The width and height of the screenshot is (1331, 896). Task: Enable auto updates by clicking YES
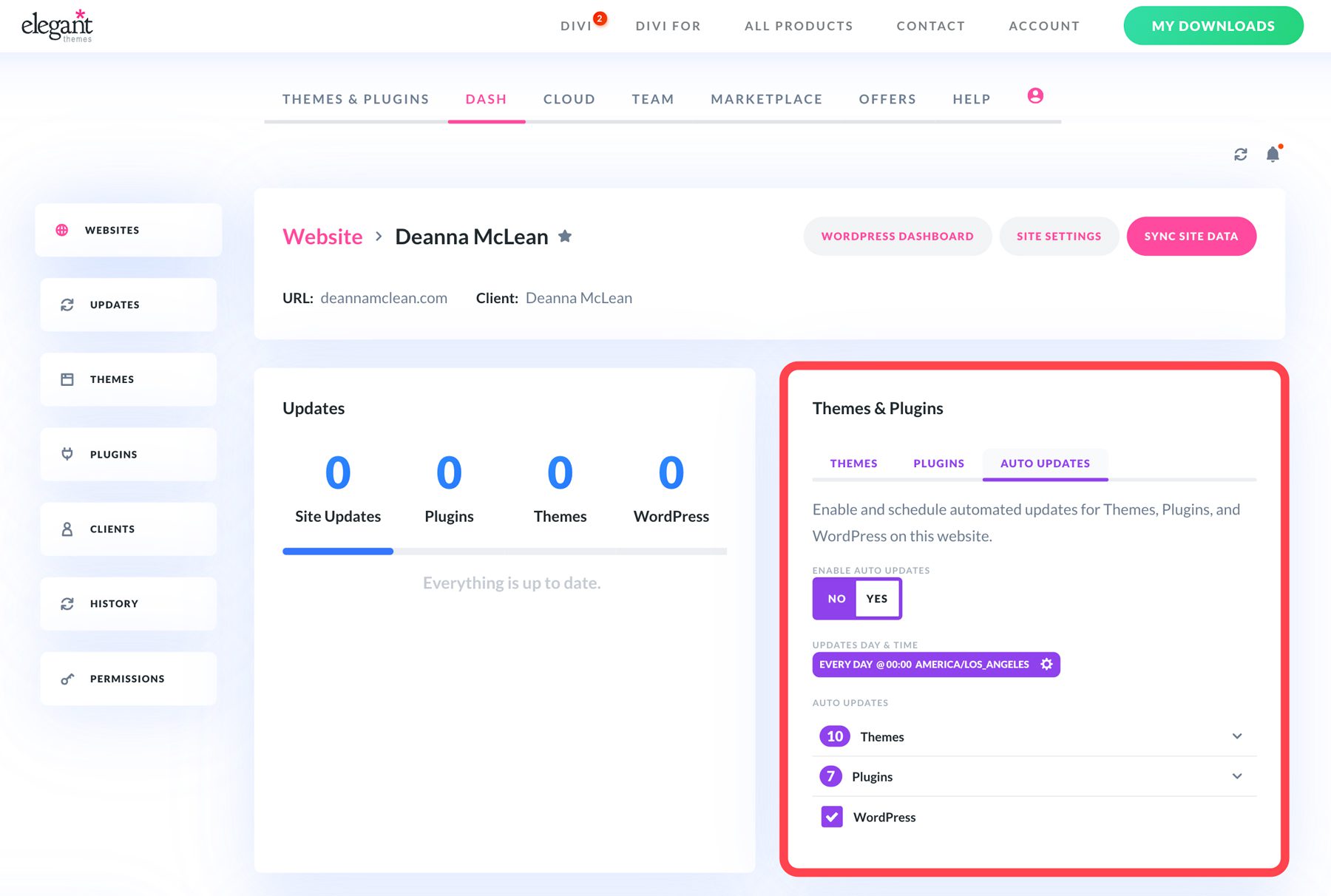point(877,599)
